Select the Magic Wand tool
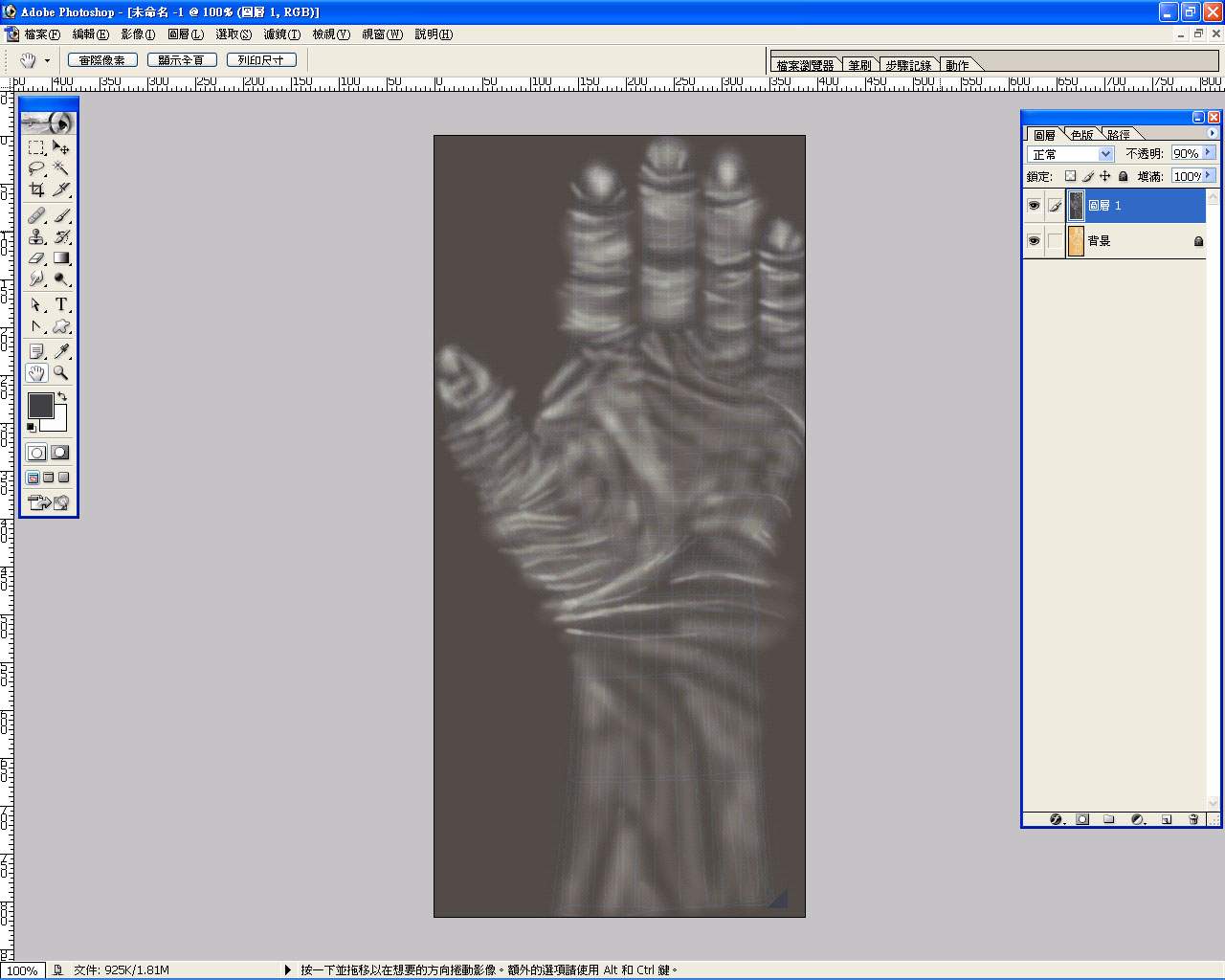 pyautogui.click(x=61, y=168)
